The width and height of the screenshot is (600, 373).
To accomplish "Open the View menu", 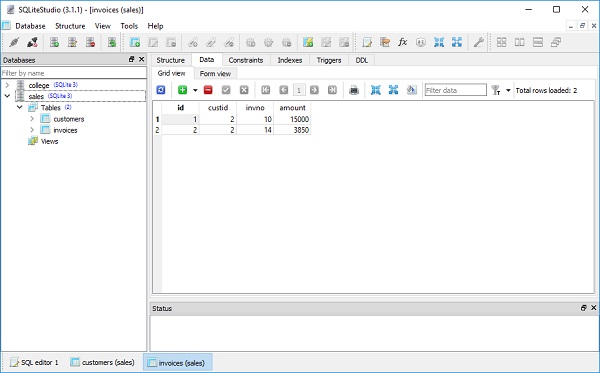I will tap(103, 26).
